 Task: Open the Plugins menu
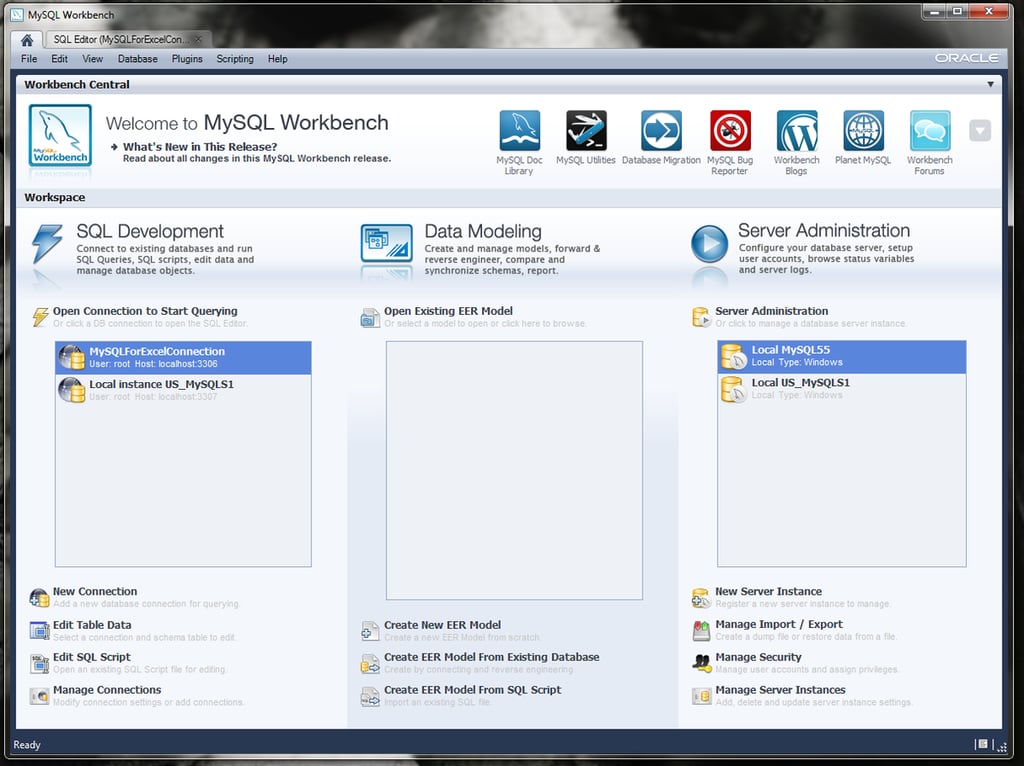tap(187, 59)
